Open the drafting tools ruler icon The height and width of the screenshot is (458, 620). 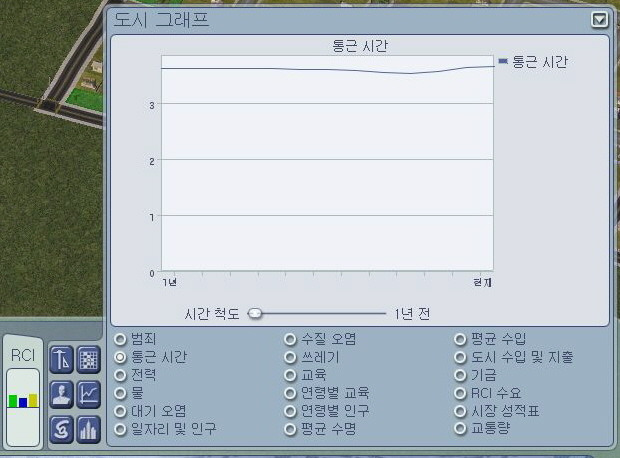pos(61,360)
